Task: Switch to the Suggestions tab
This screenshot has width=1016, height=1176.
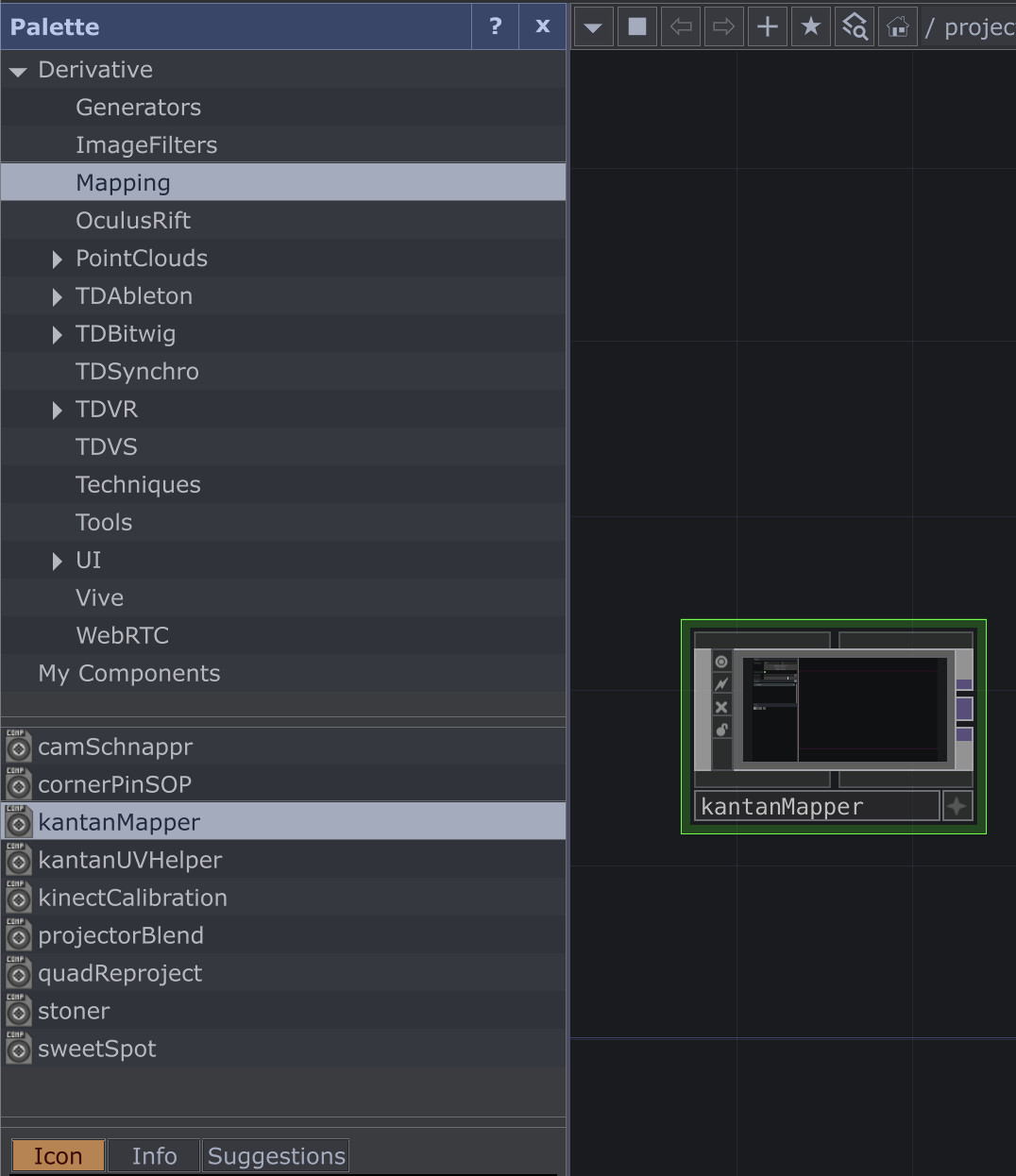Action: click(276, 1156)
